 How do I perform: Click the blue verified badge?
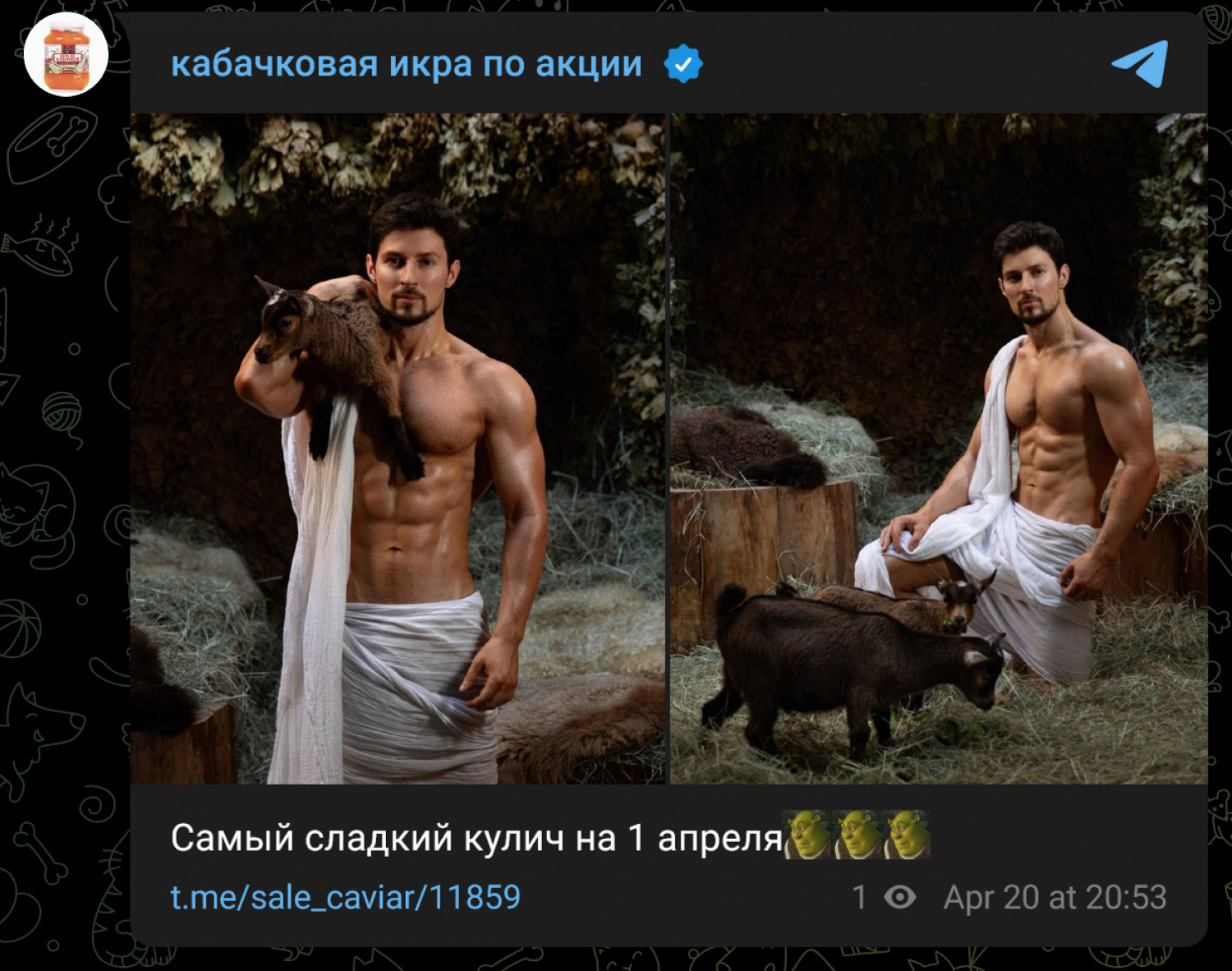[x=683, y=64]
